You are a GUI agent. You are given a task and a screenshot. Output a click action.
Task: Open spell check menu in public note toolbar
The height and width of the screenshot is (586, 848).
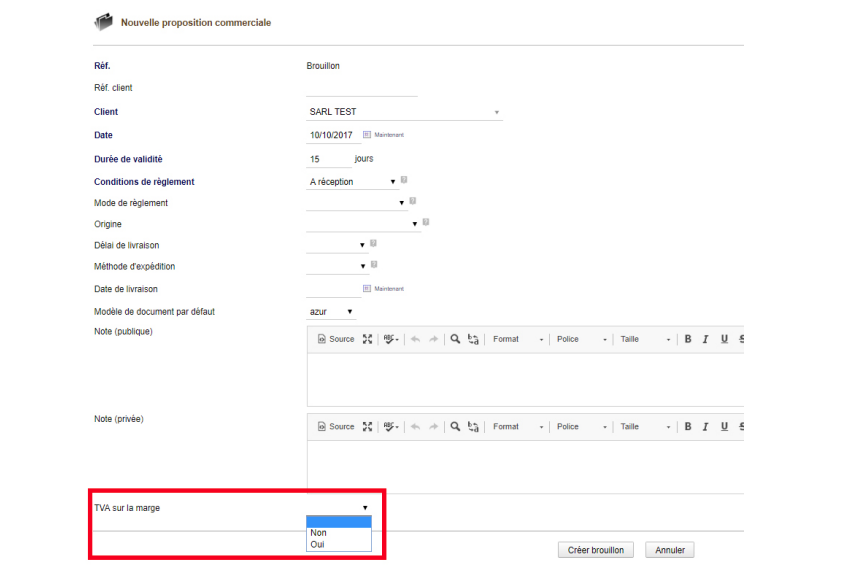pyautogui.click(x=391, y=339)
